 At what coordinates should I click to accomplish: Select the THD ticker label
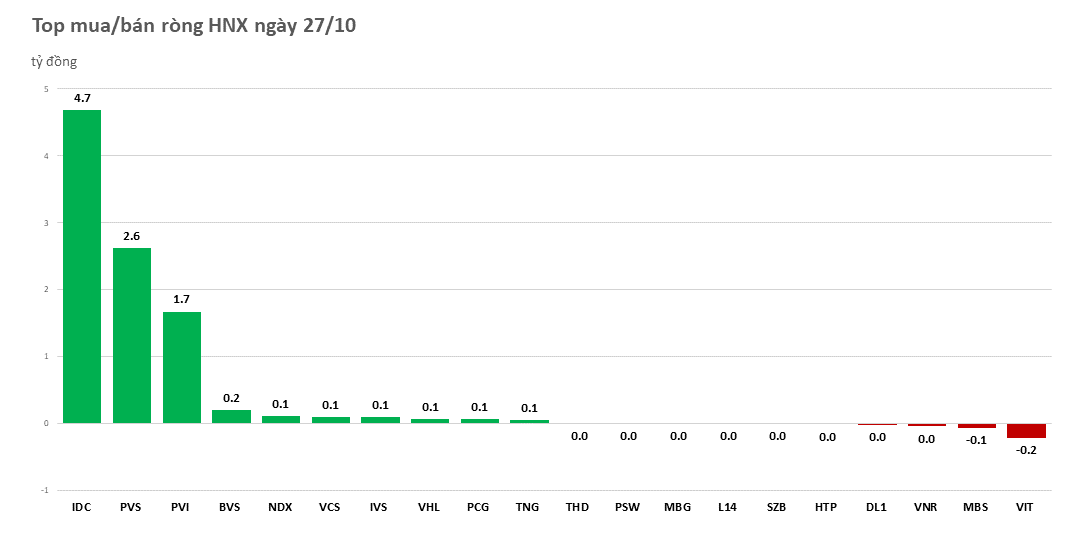pyautogui.click(x=578, y=507)
